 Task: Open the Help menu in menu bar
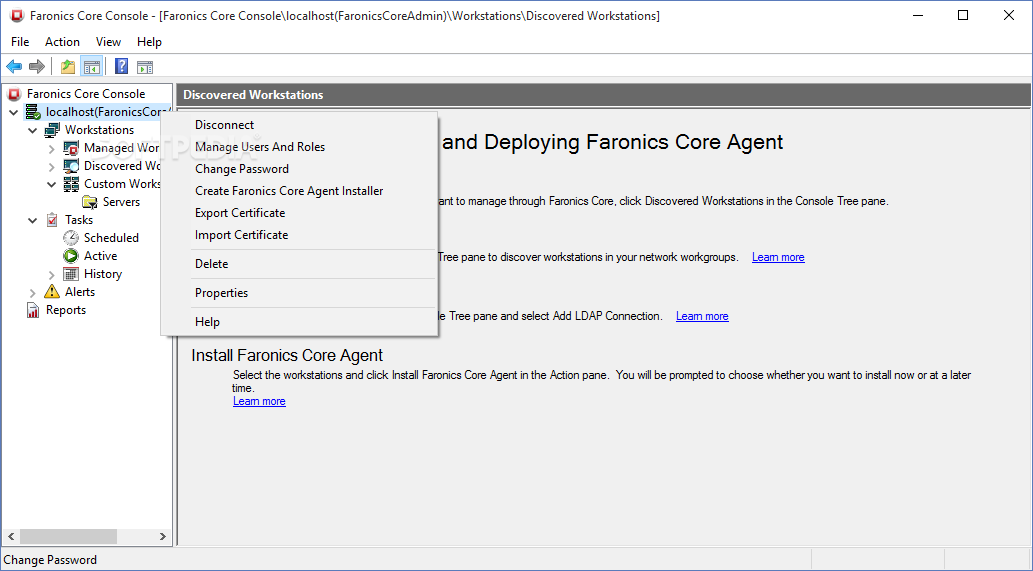click(150, 41)
